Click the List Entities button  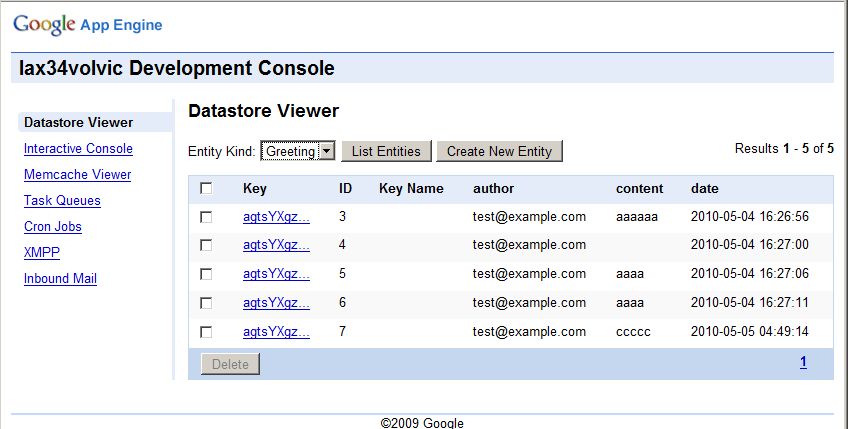coord(386,151)
